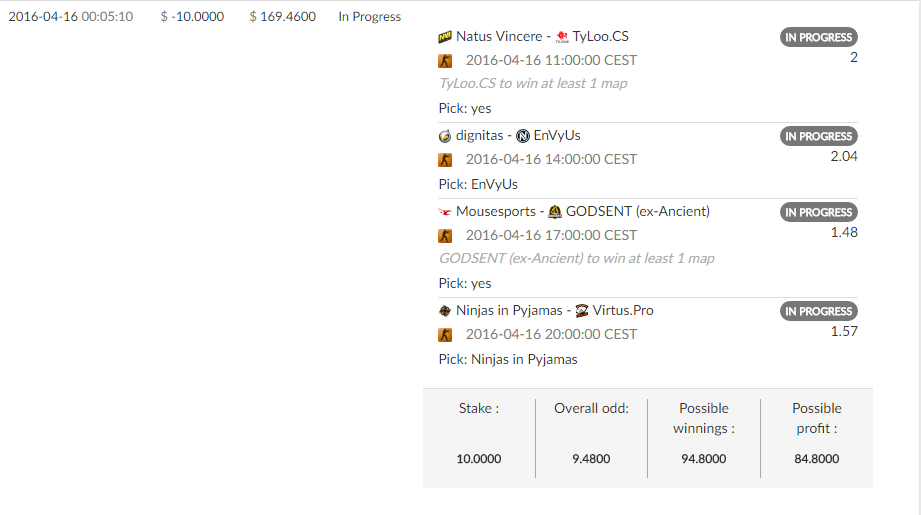Click IN PROGRESS badge for Mousesports match

[x=819, y=212]
